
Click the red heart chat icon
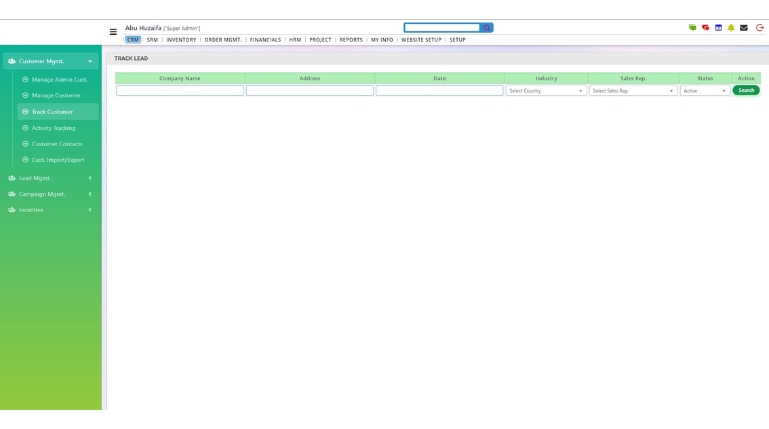[706, 28]
